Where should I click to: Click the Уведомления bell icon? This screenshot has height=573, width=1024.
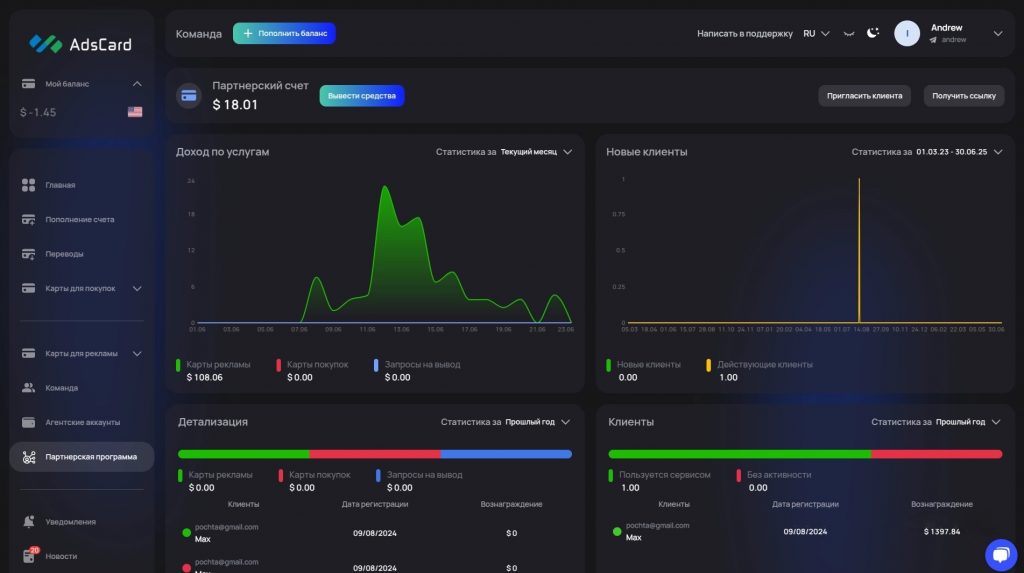(x=28, y=522)
